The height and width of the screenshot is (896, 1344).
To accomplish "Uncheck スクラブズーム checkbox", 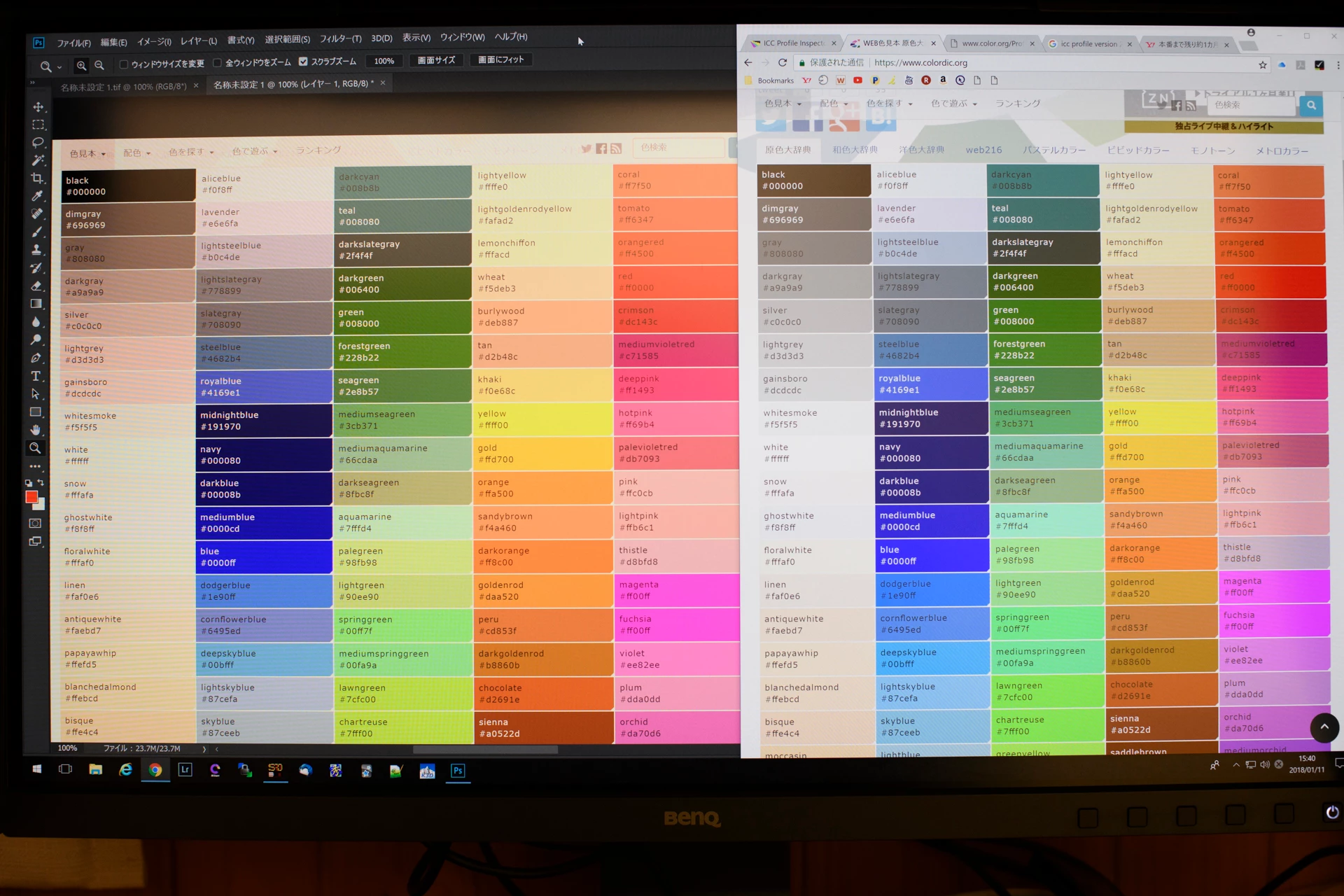I will [x=303, y=62].
